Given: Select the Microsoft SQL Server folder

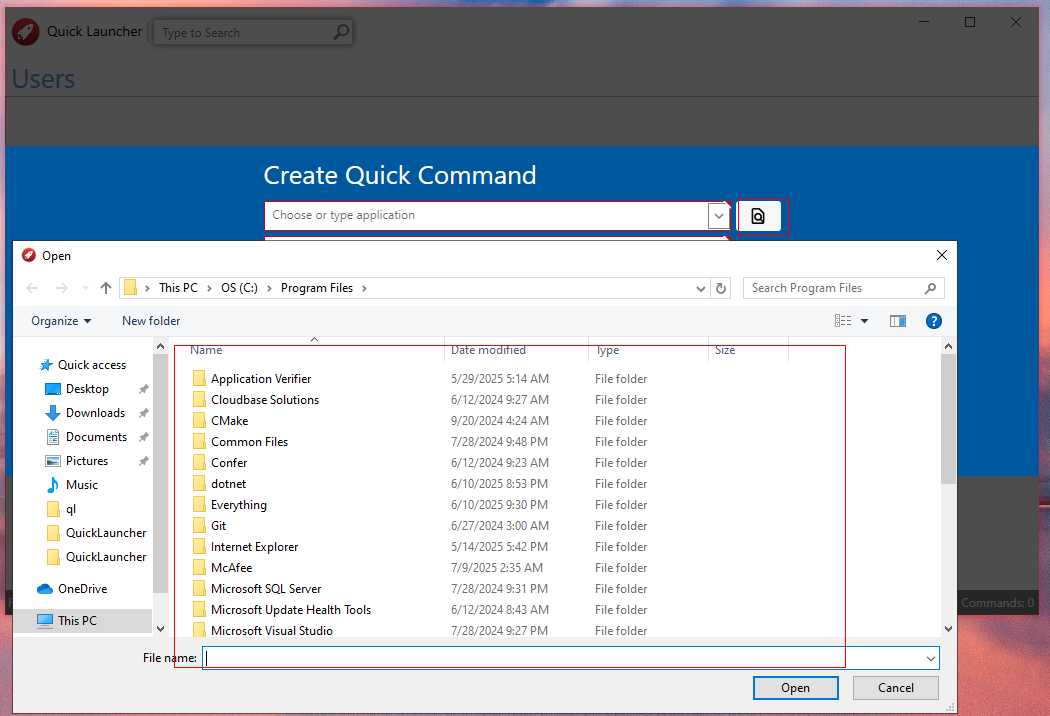Looking at the screenshot, I should [266, 589].
